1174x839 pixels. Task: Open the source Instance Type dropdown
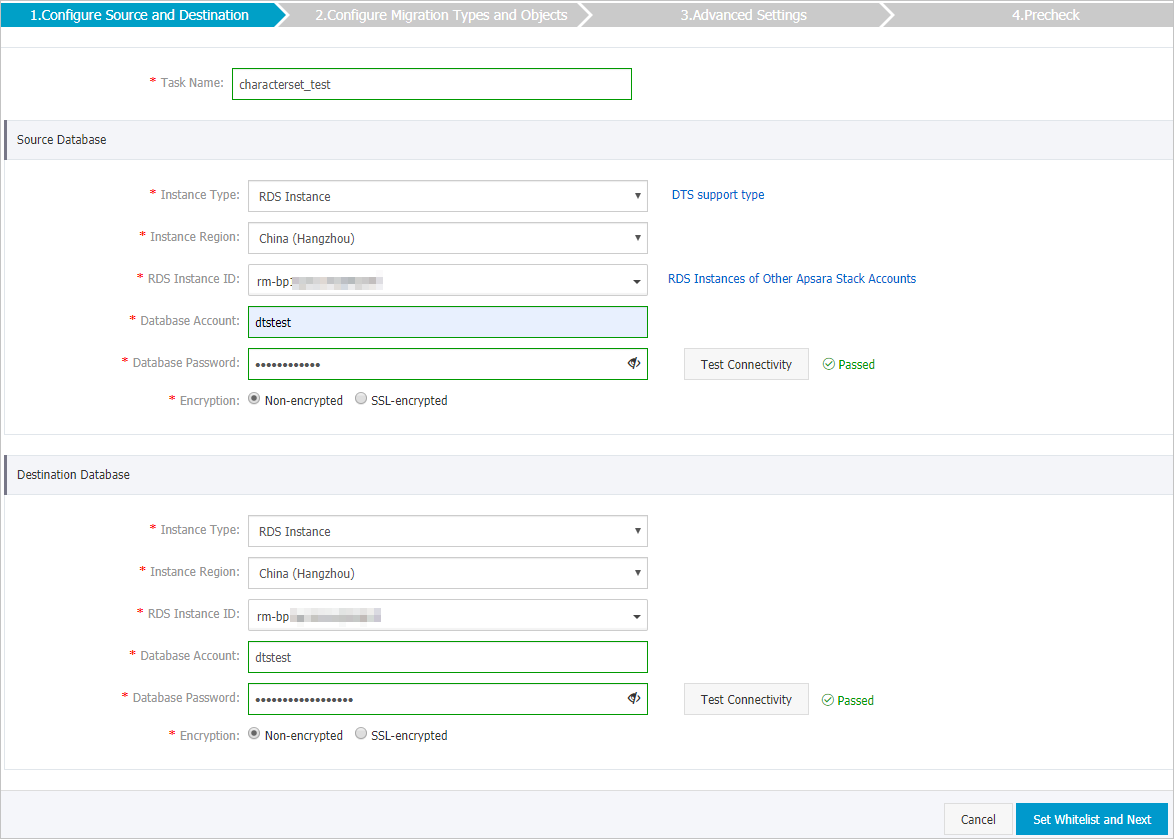637,196
